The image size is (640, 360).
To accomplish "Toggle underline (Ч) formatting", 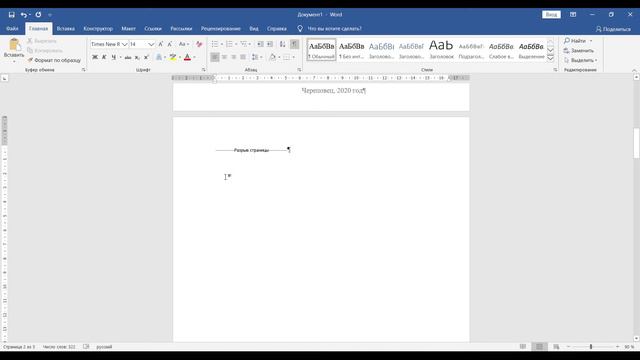I will [x=113, y=57].
